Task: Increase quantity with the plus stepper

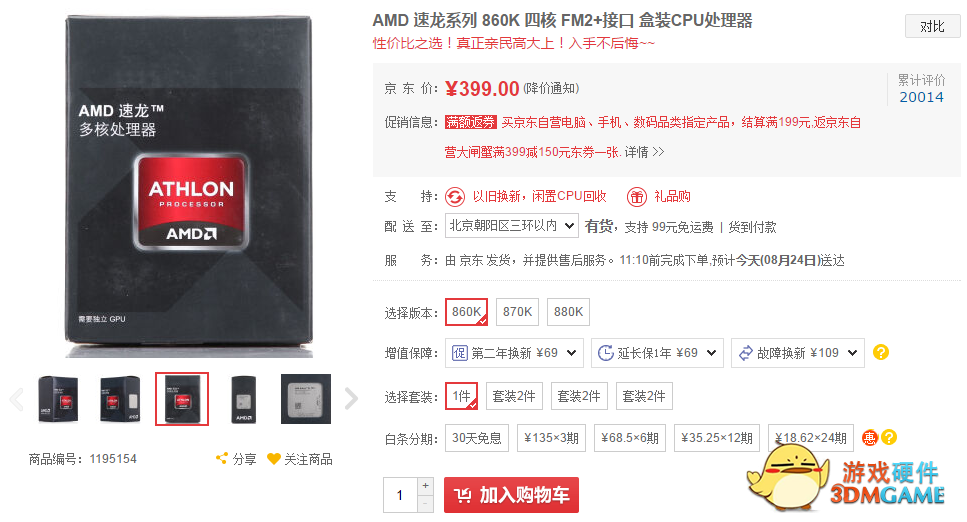Action: pos(426,486)
